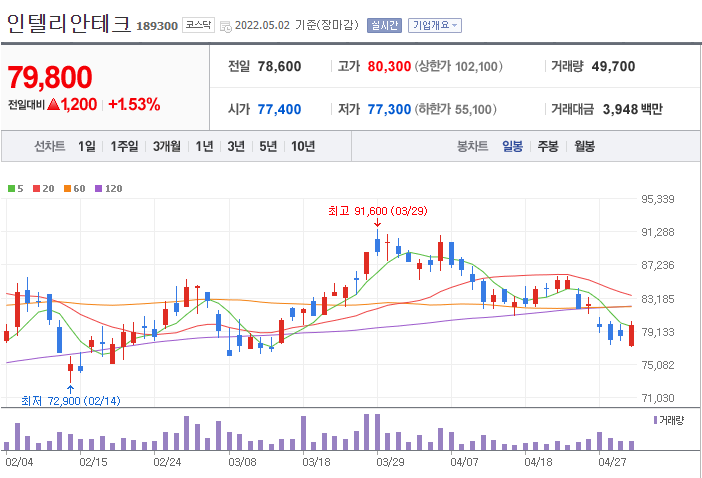Click the 상한가 102,100 text

(458, 66)
